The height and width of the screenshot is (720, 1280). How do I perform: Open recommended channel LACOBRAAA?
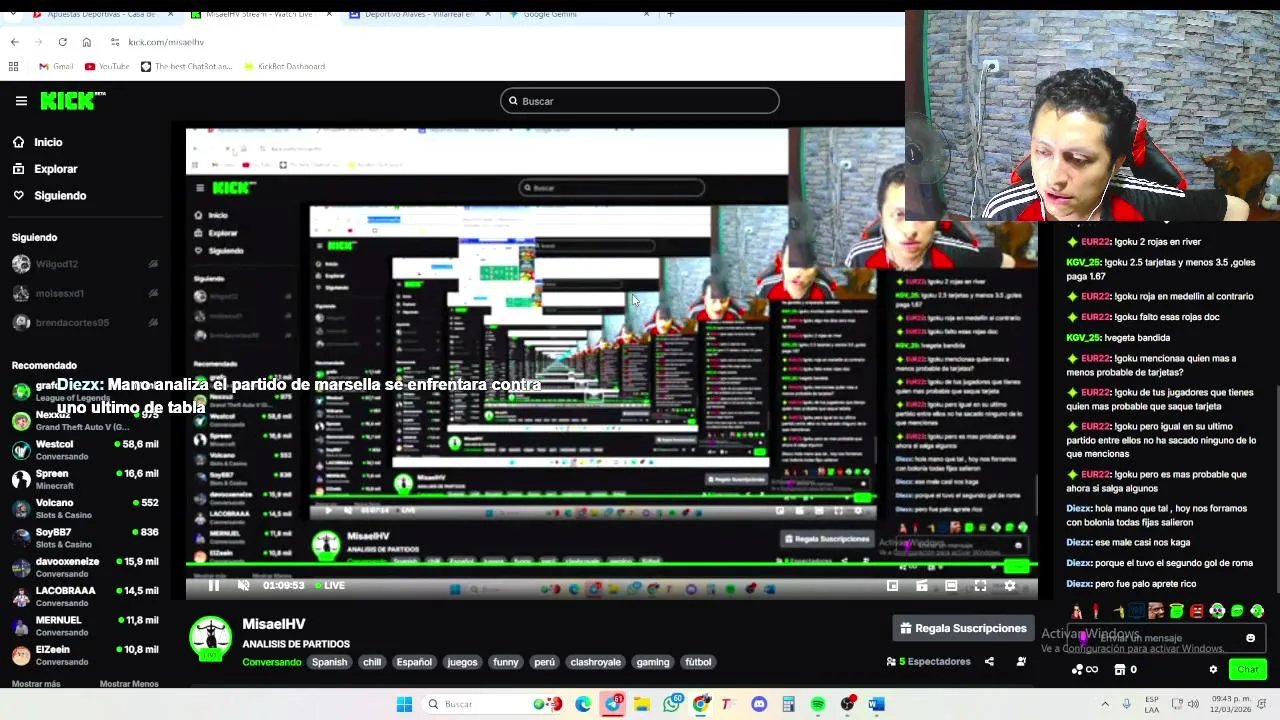85,596
